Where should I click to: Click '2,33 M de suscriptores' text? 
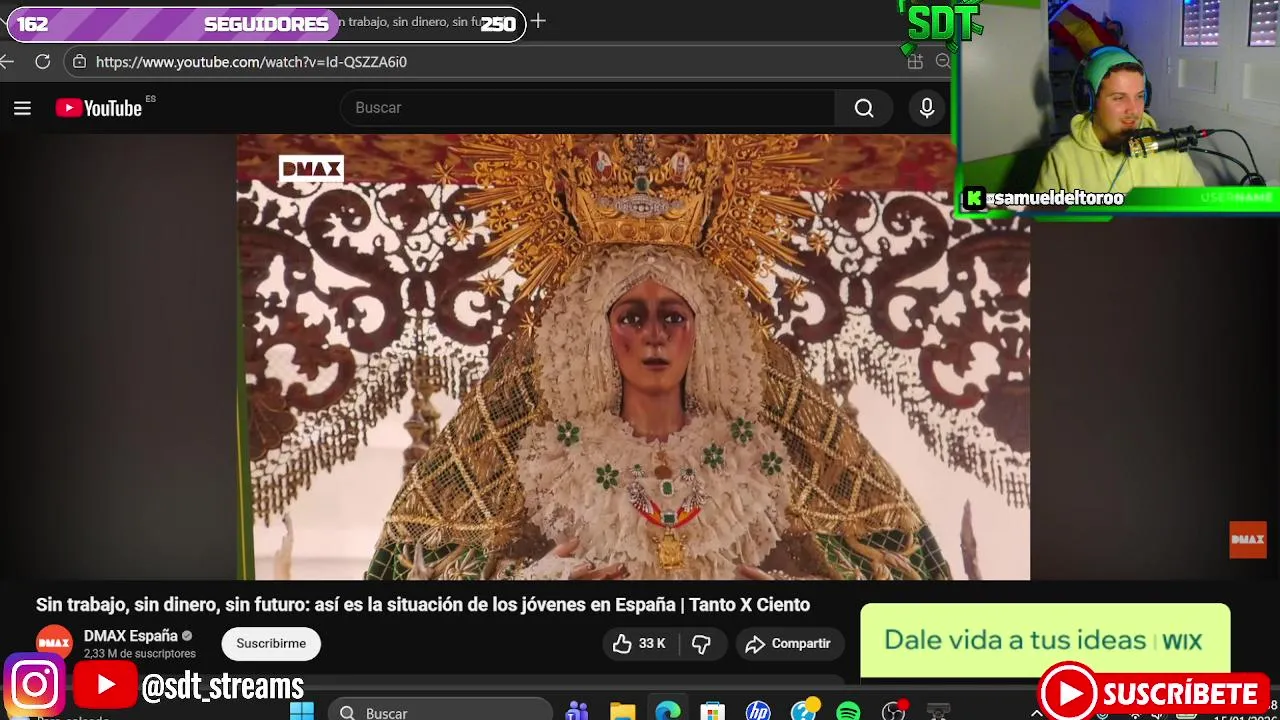pyautogui.click(x=140, y=654)
